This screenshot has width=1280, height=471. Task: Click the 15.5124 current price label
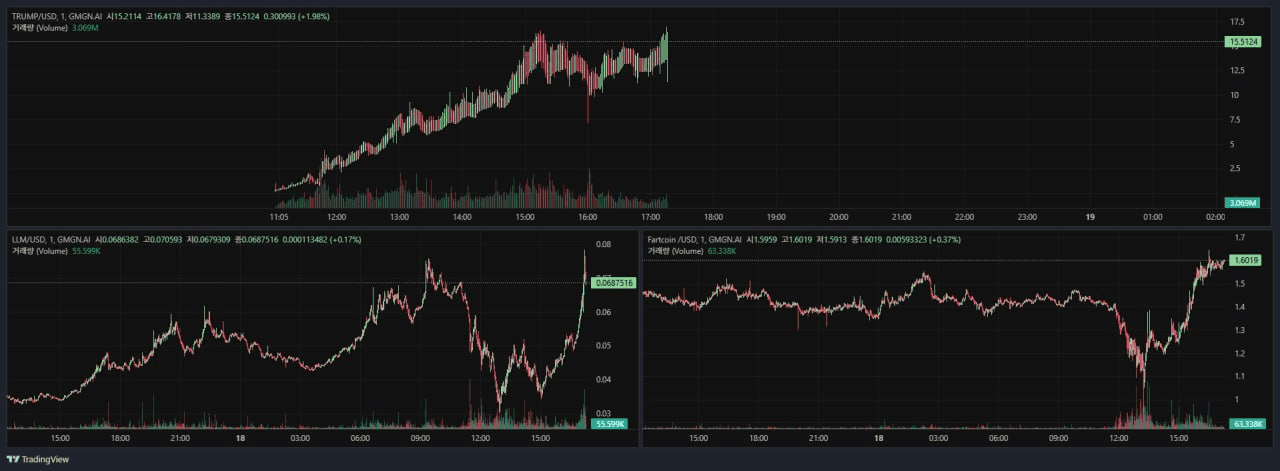(x=1244, y=42)
